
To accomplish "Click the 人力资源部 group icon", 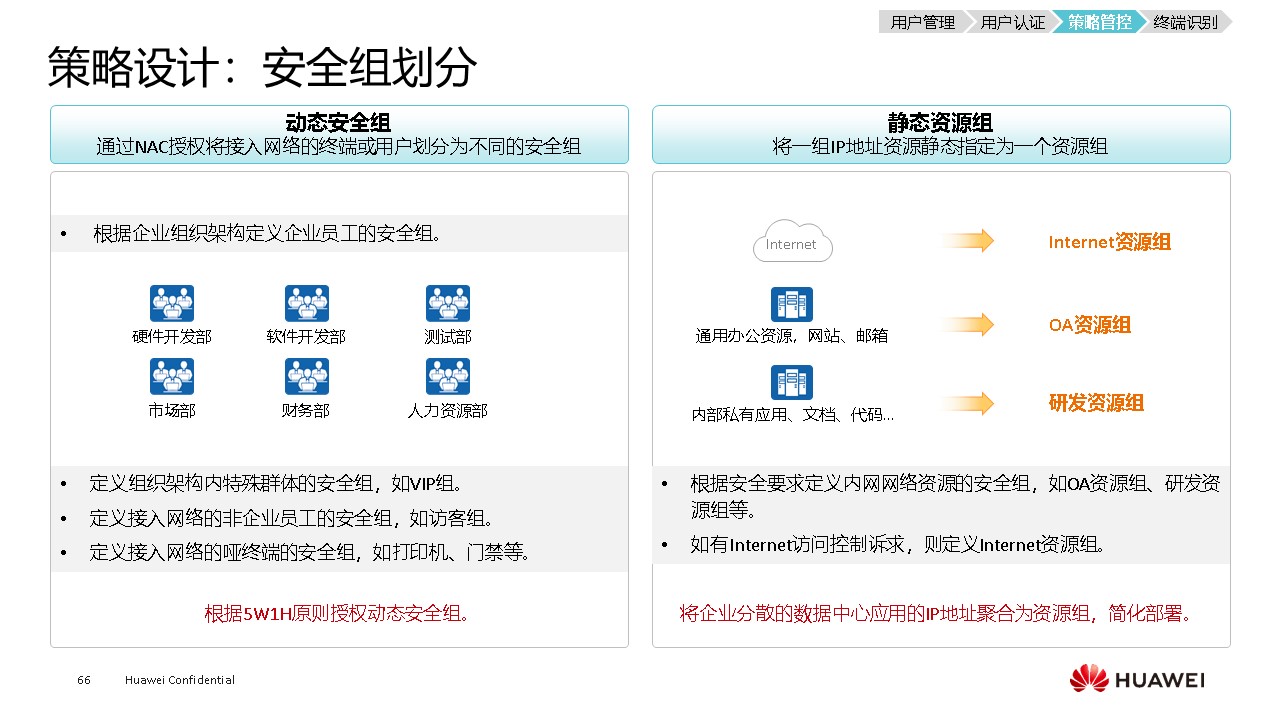I will (447, 377).
